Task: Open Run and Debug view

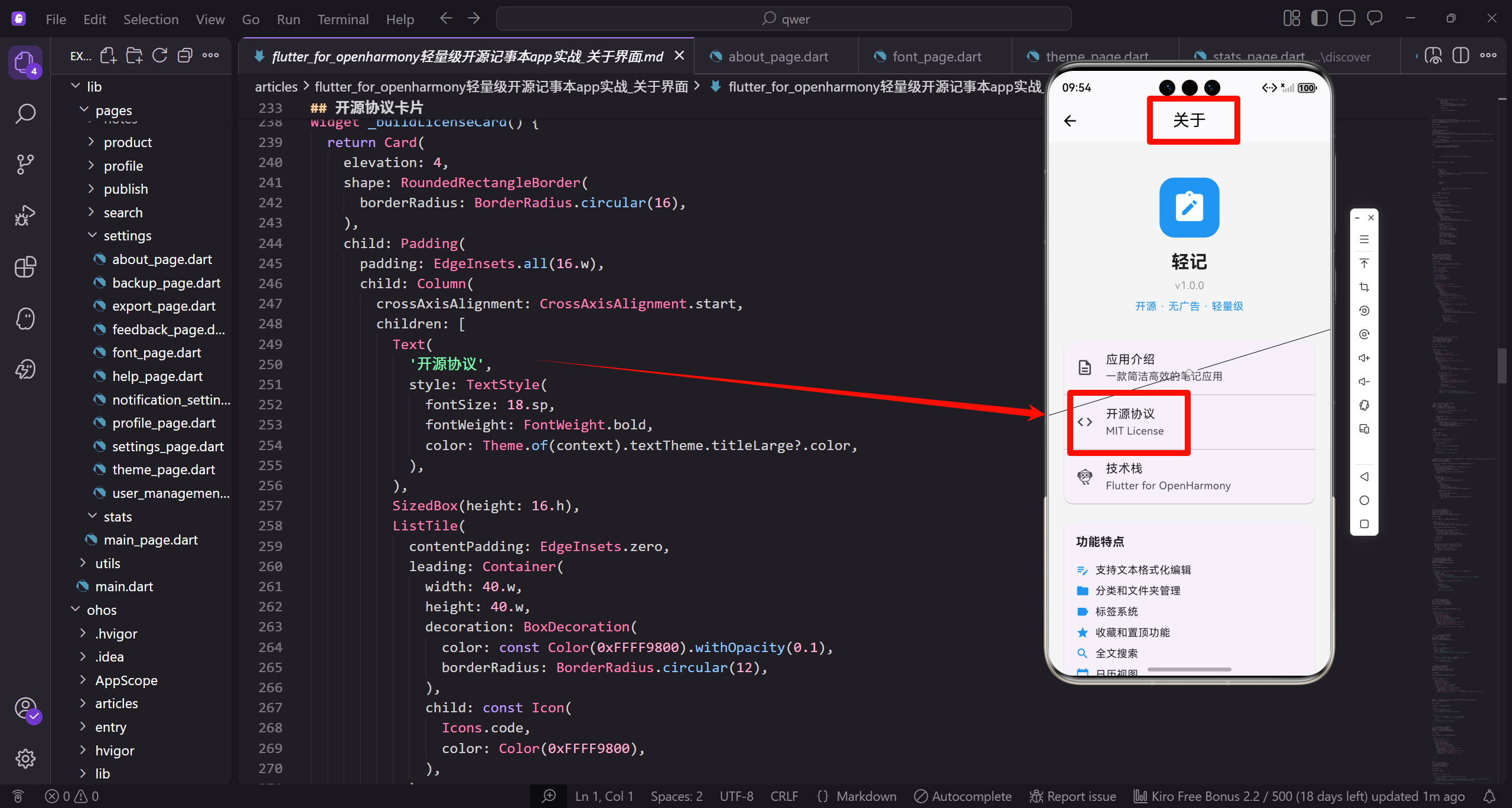Action: click(25, 216)
